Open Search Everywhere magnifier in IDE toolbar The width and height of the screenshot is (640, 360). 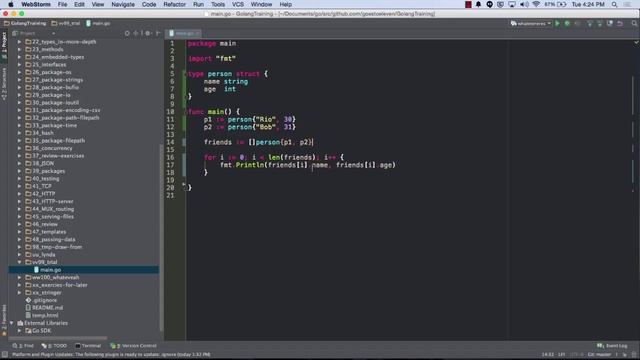(634, 24)
